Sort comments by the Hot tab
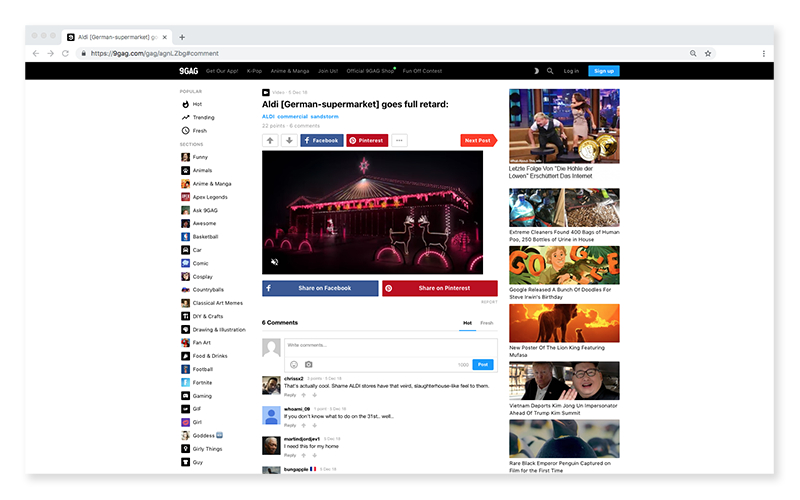This screenshot has height=500, width=800. pyautogui.click(x=467, y=323)
